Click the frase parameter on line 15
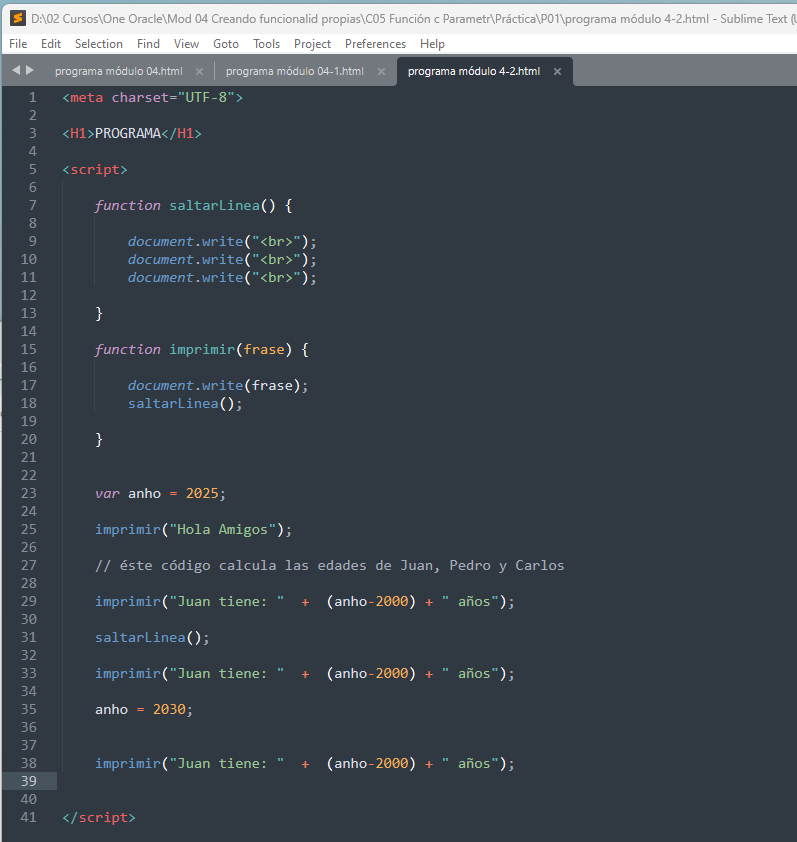Image resolution: width=797 pixels, height=842 pixels. 264,349
